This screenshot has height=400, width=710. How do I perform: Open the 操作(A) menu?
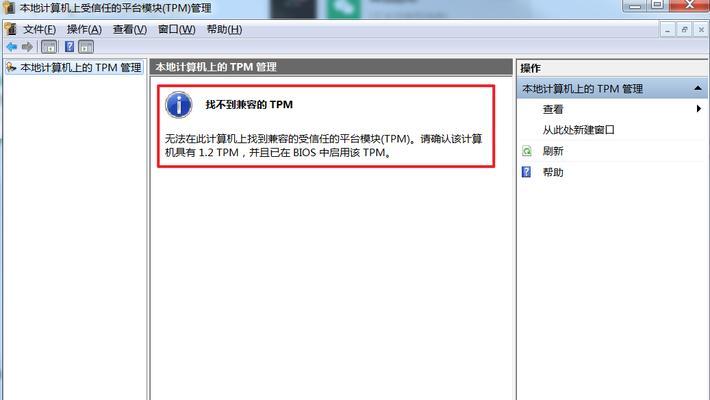(84, 29)
